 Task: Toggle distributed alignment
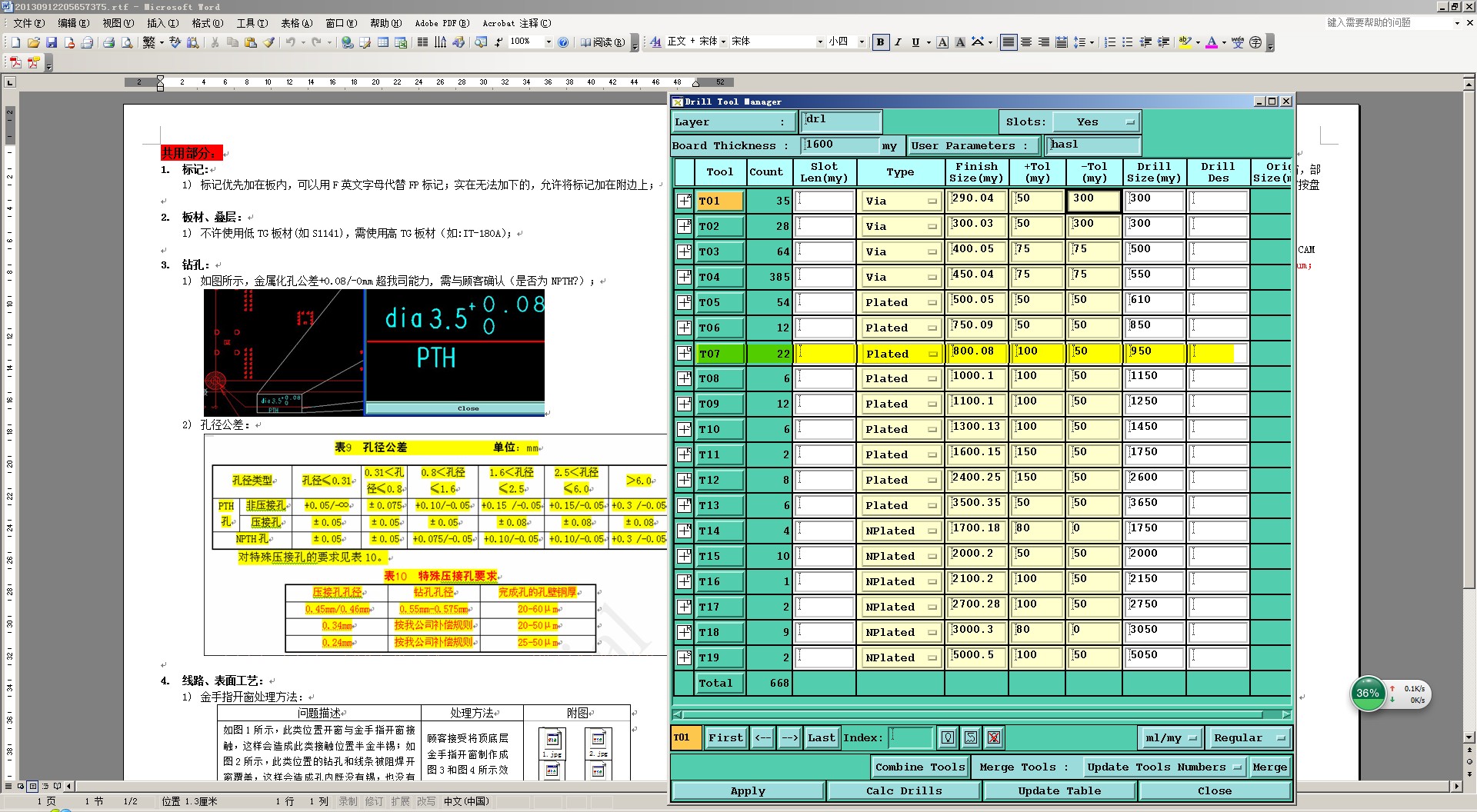pos(1061,42)
